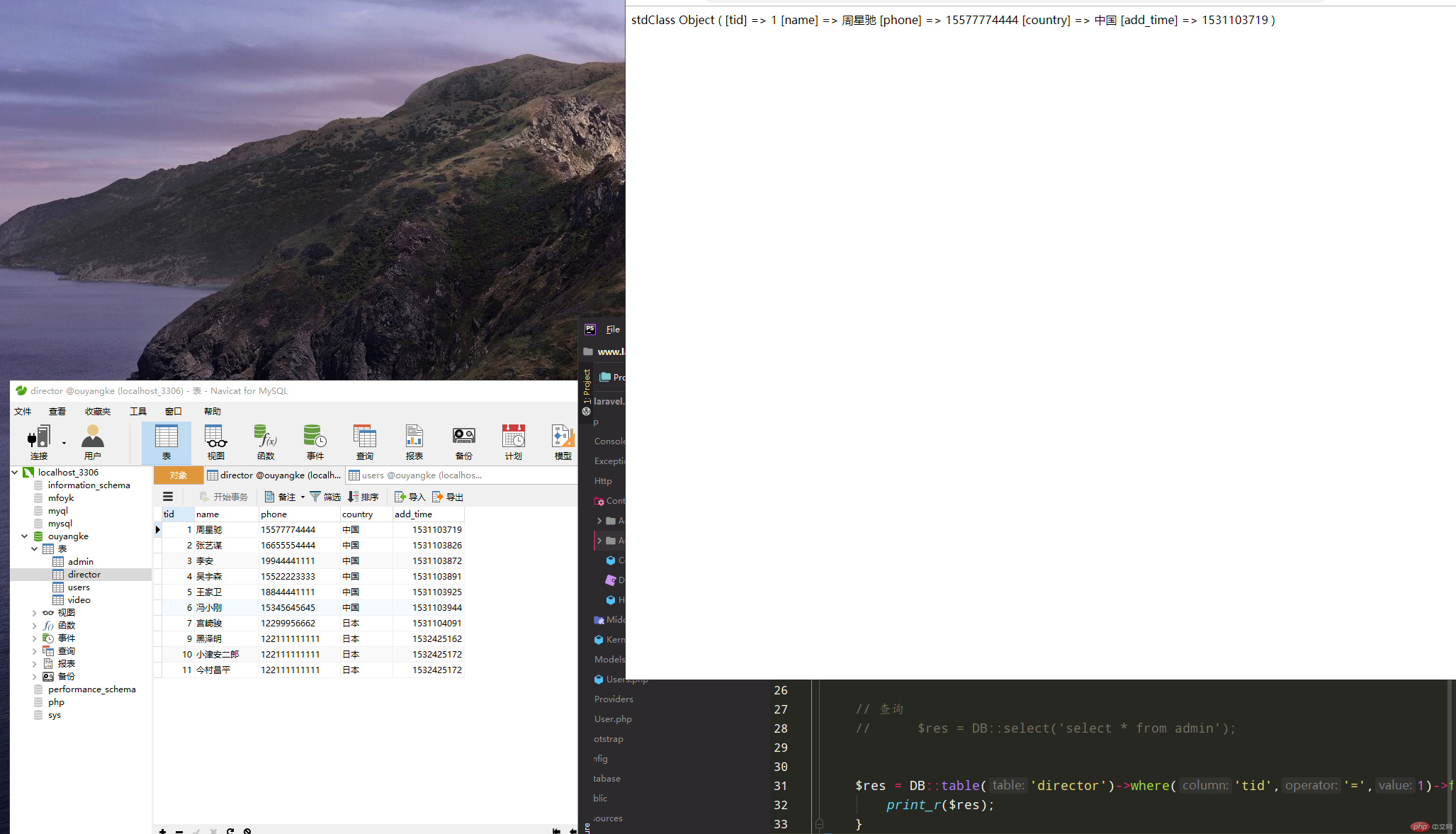Open the File menu in PhpStorm
This screenshot has height=834, width=1456.
[x=613, y=329]
